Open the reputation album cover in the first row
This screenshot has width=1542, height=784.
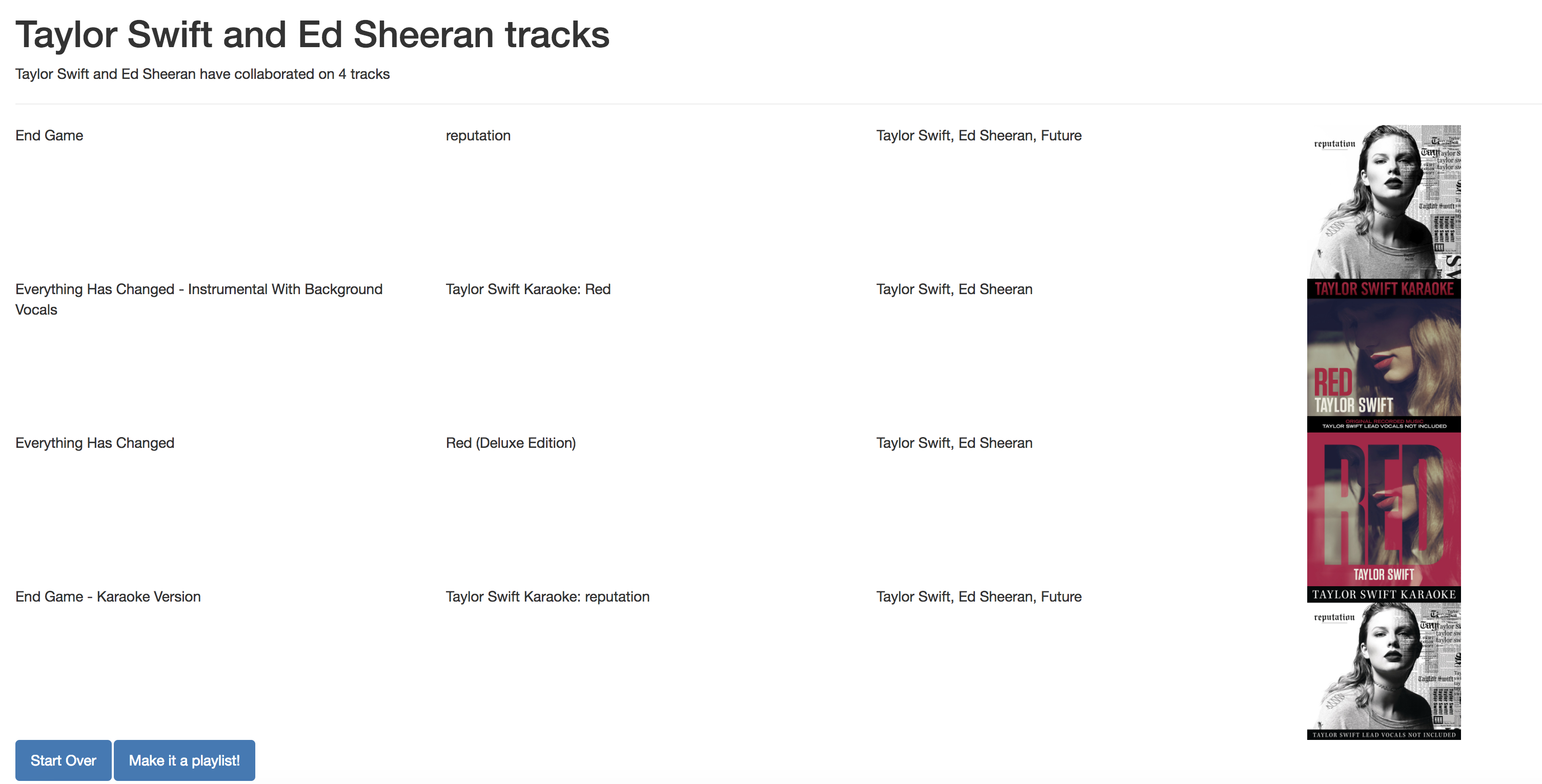pyautogui.click(x=1384, y=202)
